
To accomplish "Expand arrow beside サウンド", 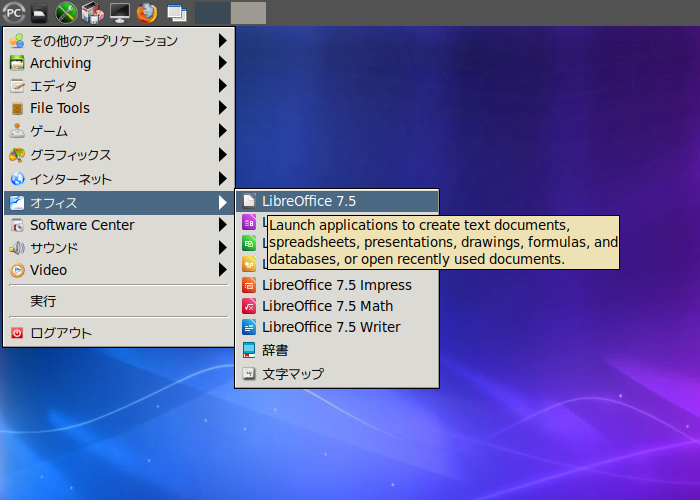I will coord(222,247).
